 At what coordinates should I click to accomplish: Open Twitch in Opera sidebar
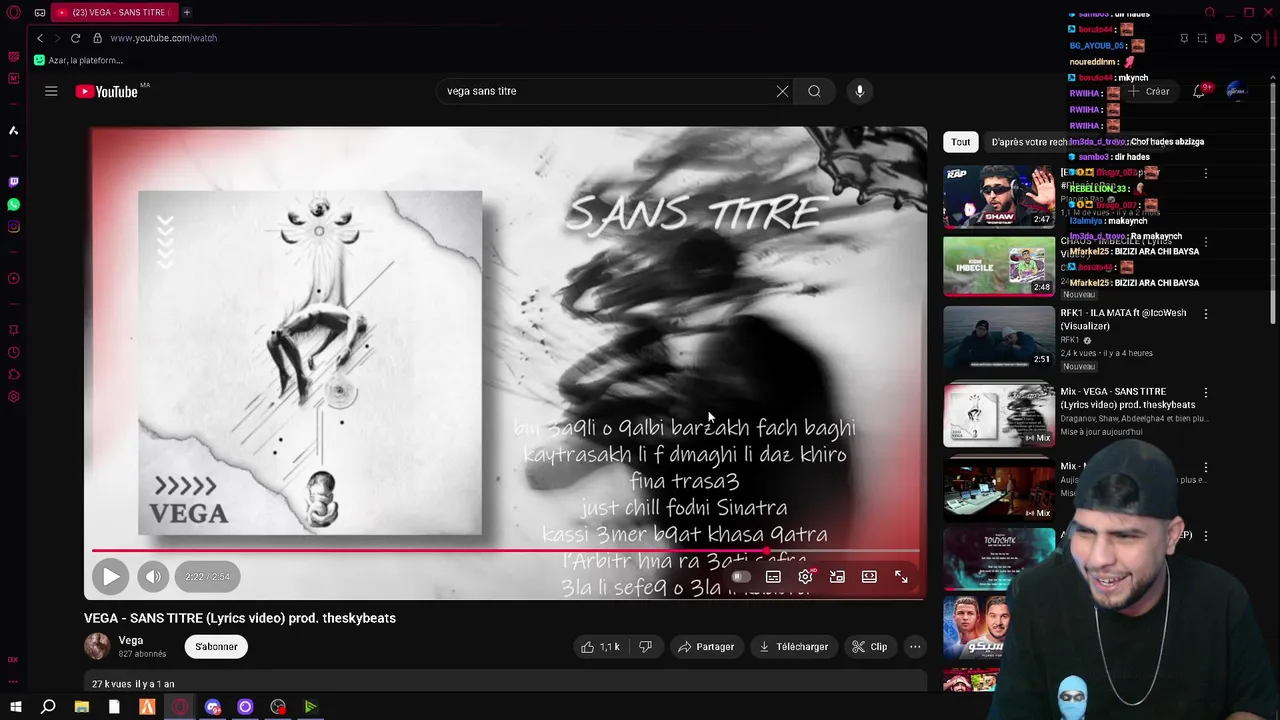(x=13, y=182)
